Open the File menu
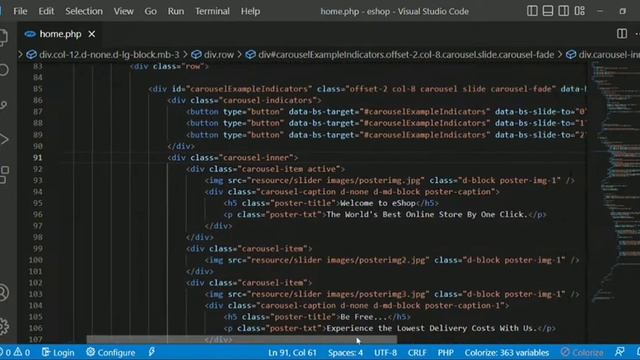Image resolution: width=640 pixels, height=360 pixels. 20,11
